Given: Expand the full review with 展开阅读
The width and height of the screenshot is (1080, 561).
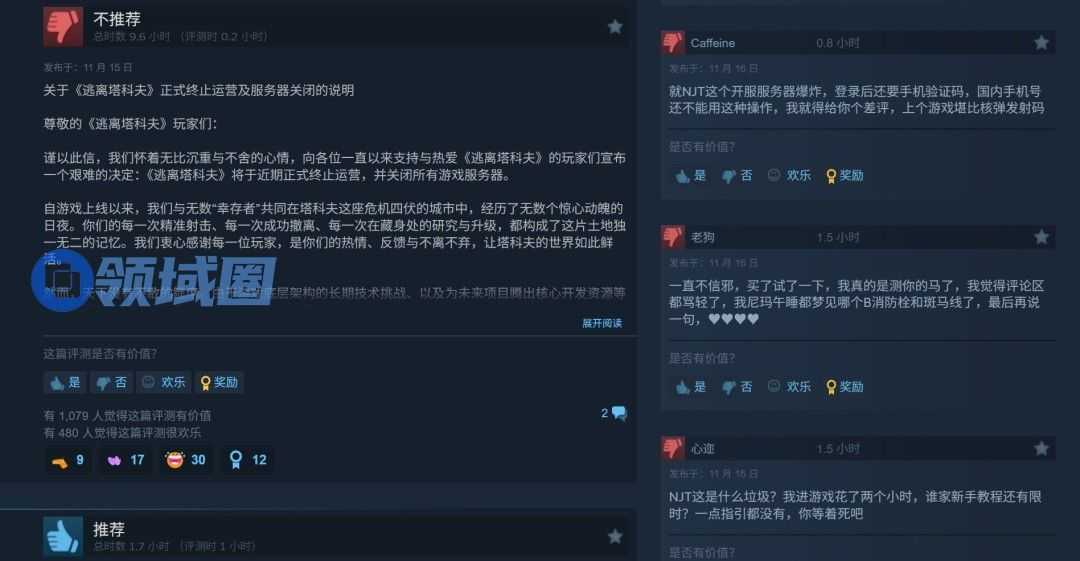Looking at the screenshot, I should (x=602, y=323).
